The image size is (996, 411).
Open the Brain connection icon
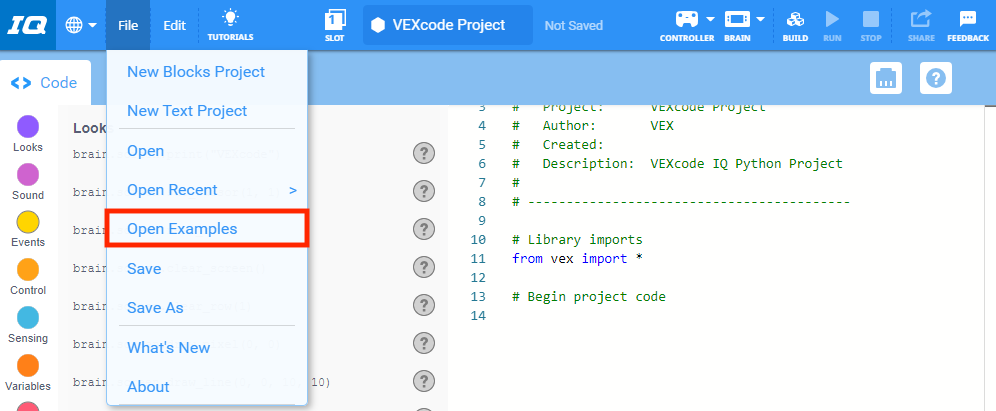[x=737, y=20]
